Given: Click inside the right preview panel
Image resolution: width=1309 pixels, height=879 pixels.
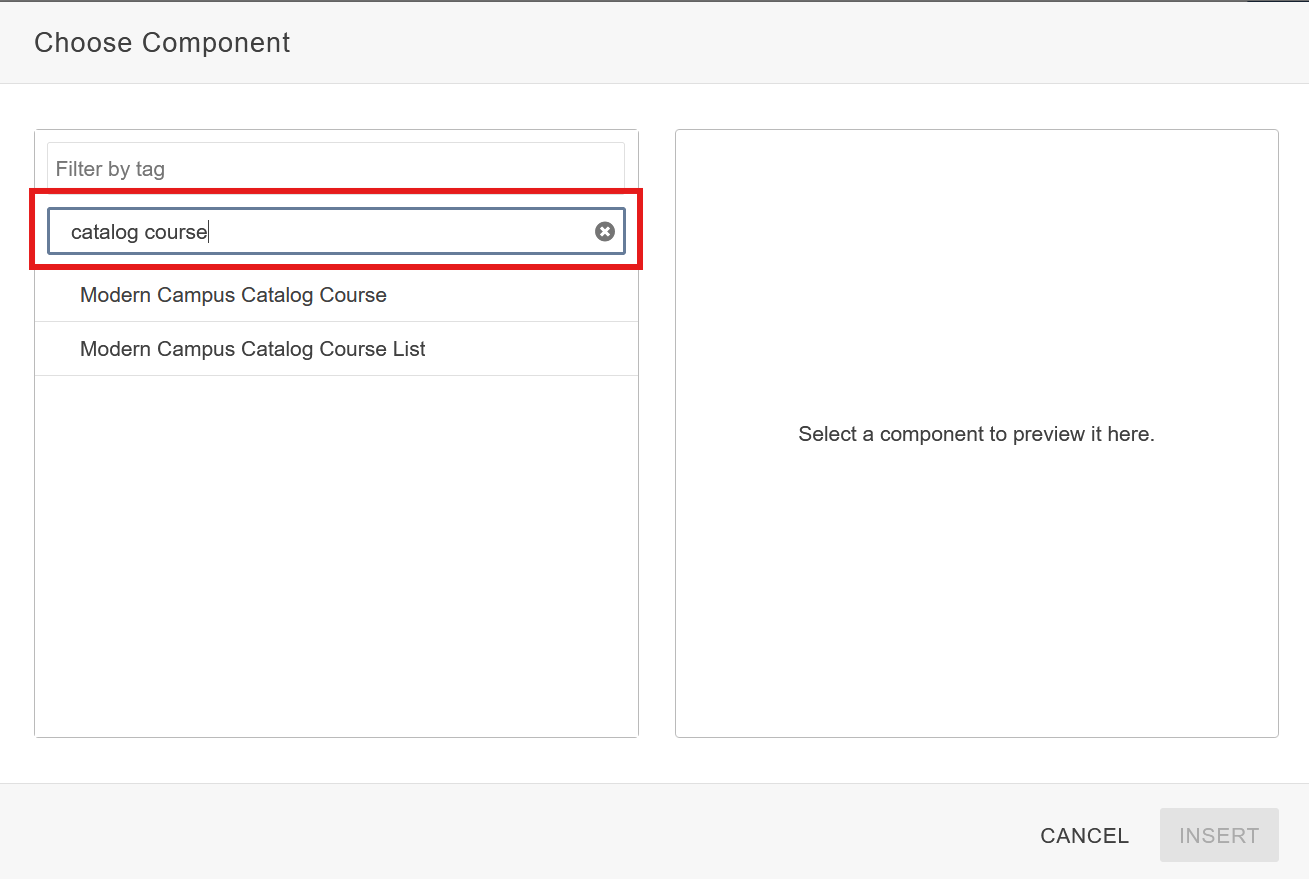Looking at the screenshot, I should (976, 600).
